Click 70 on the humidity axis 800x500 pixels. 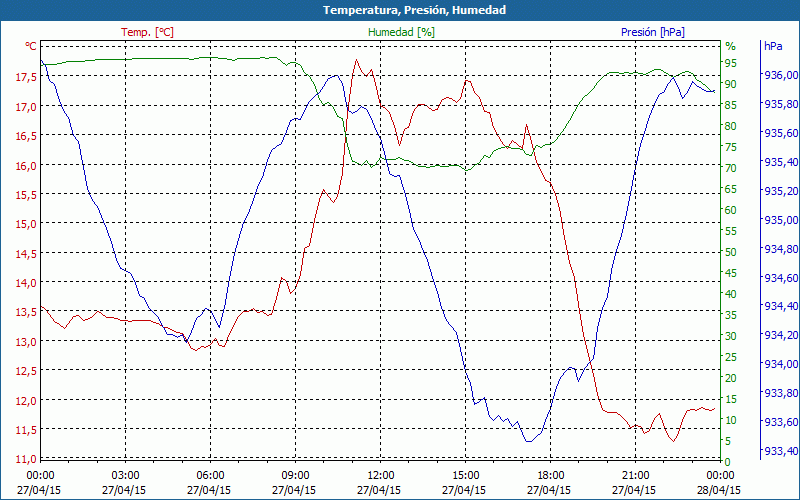pyautogui.click(x=731, y=168)
